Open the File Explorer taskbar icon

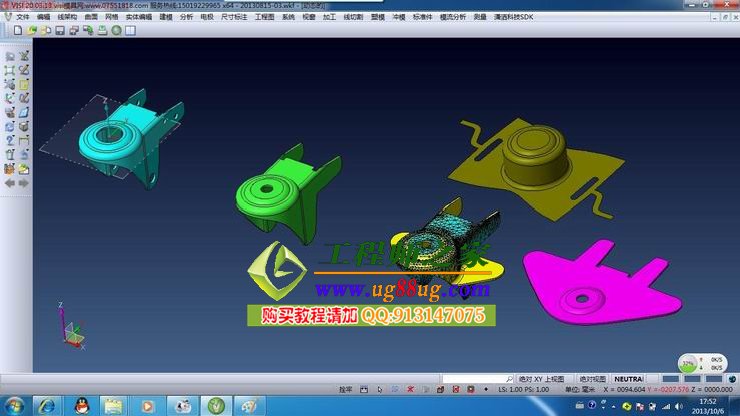[x=113, y=406]
